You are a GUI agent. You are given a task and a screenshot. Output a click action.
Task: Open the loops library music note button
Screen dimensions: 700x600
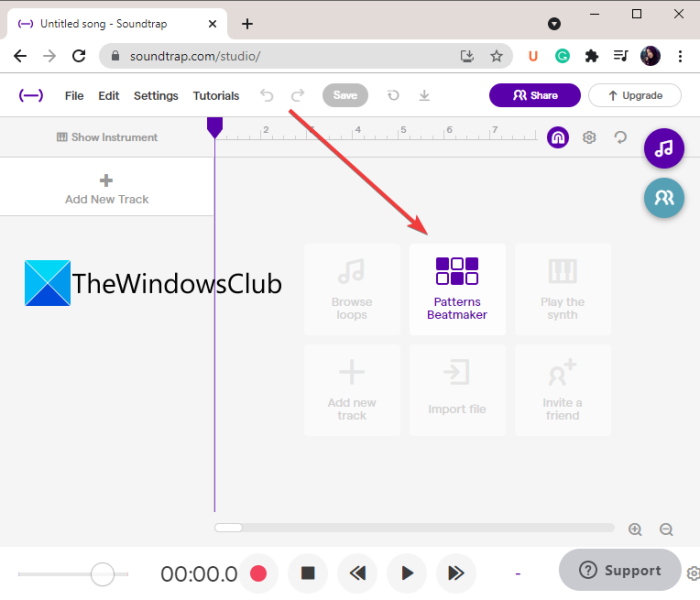(664, 149)
